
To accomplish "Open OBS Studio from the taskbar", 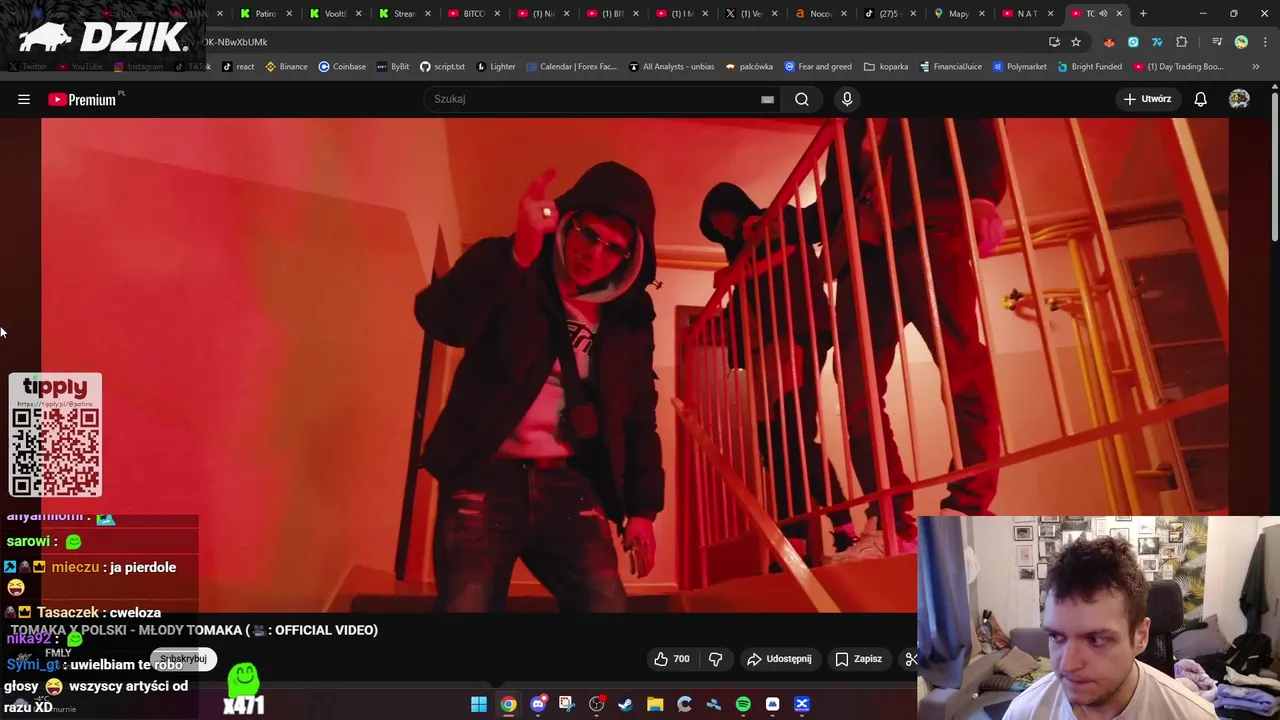I will [597, 704].
